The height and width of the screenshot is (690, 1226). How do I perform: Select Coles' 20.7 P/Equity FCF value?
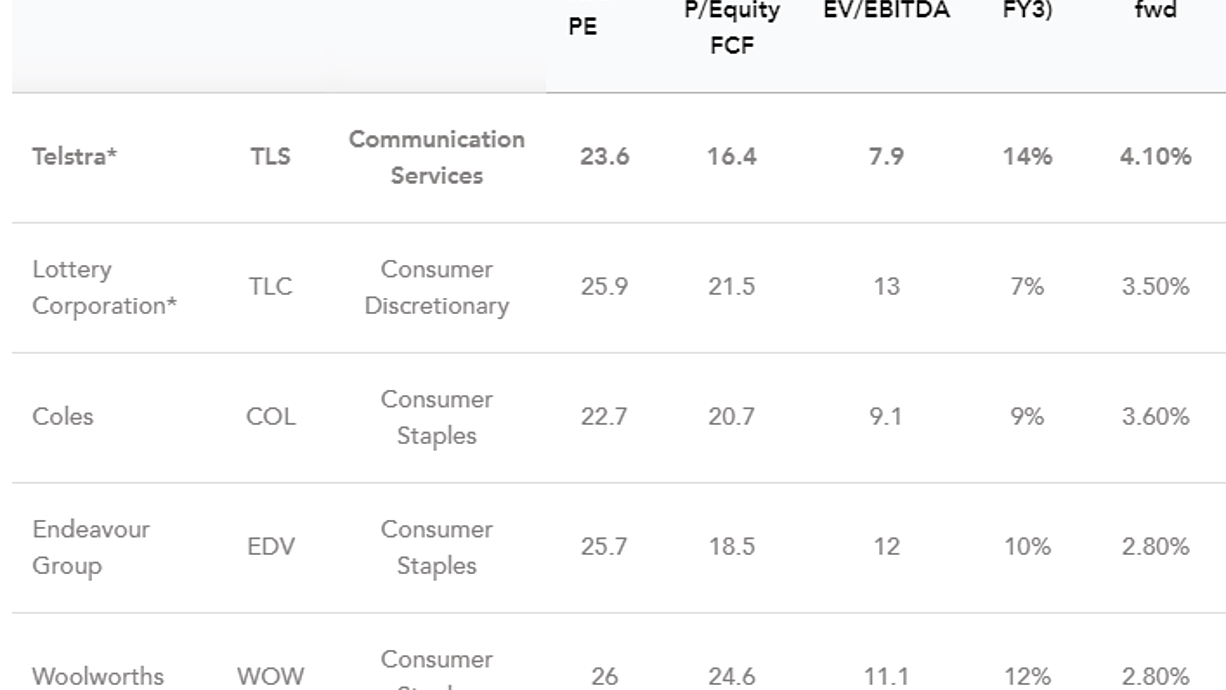tap(732, 417)
